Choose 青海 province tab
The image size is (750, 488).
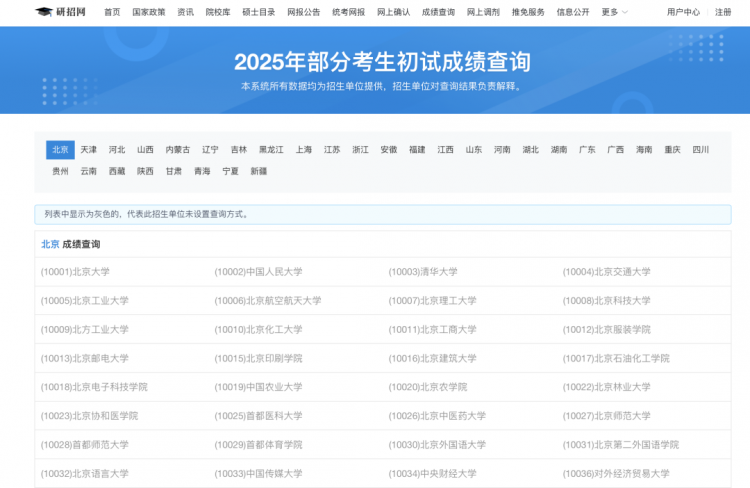[202, 171]
